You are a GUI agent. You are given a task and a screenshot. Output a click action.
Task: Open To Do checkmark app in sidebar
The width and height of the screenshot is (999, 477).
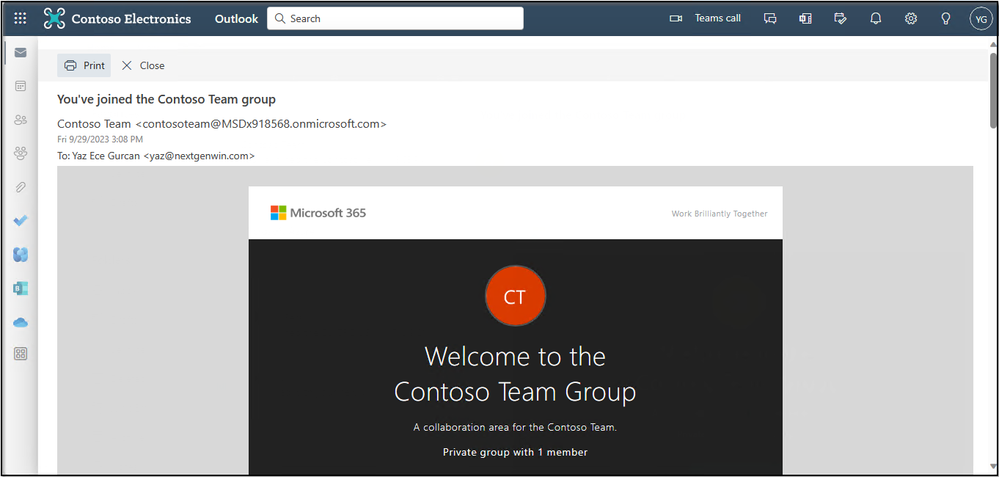pos(20,220)
